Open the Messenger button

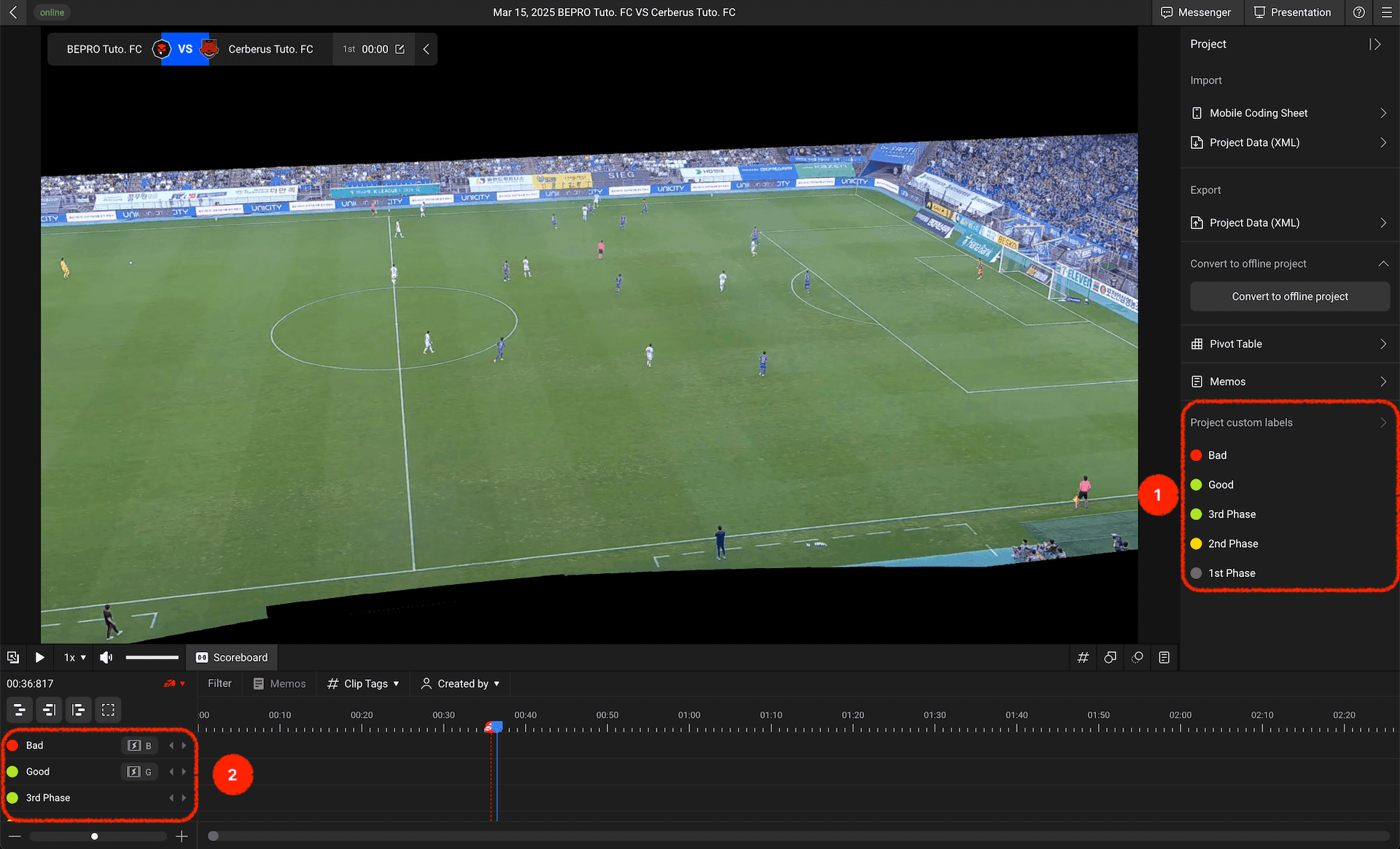point(1195,12)
